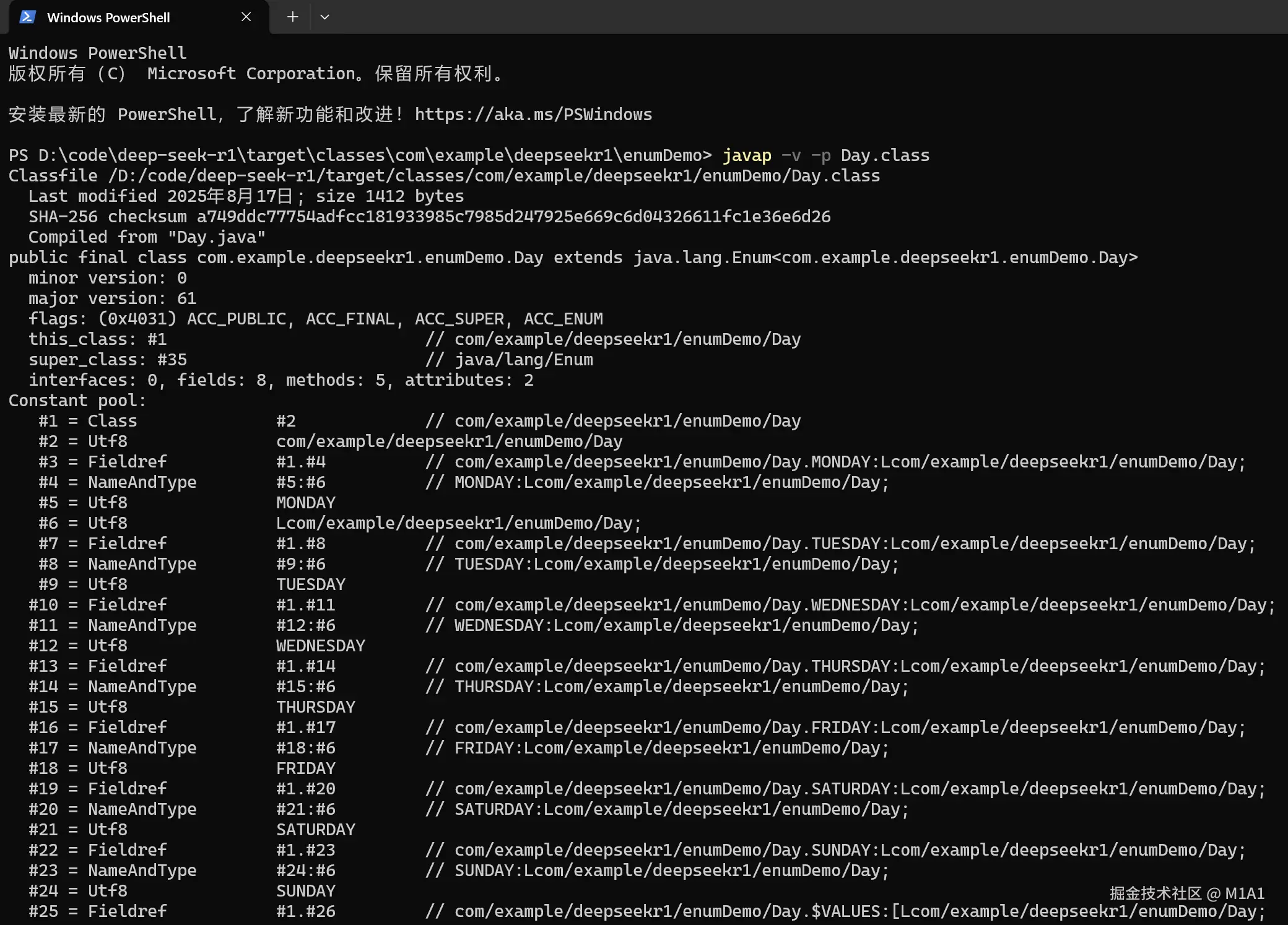Open a new tab with the plus button
This screenshot has width=1288, height=925.
(x=293, y=17)
